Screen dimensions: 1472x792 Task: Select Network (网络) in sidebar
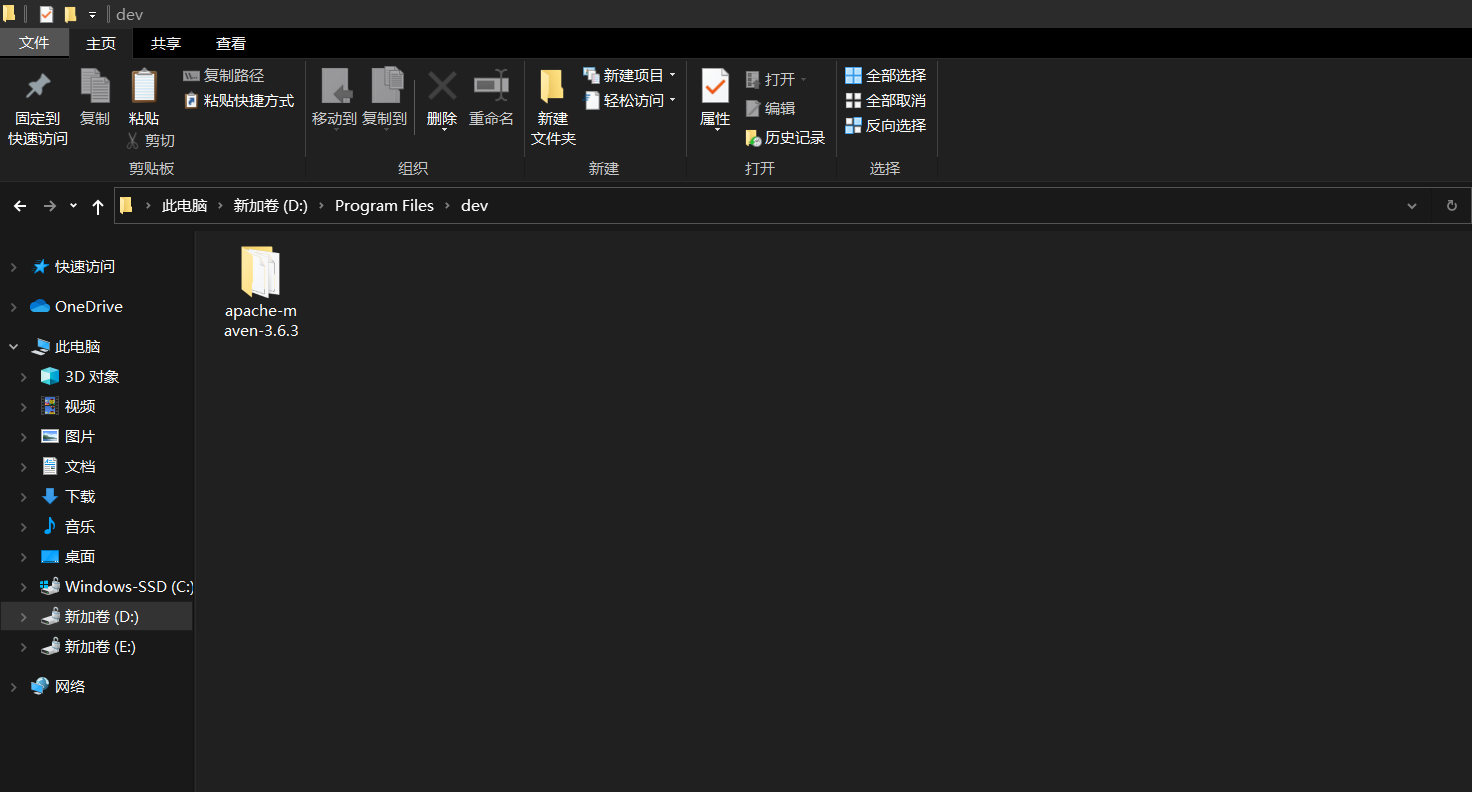point(70,687)
